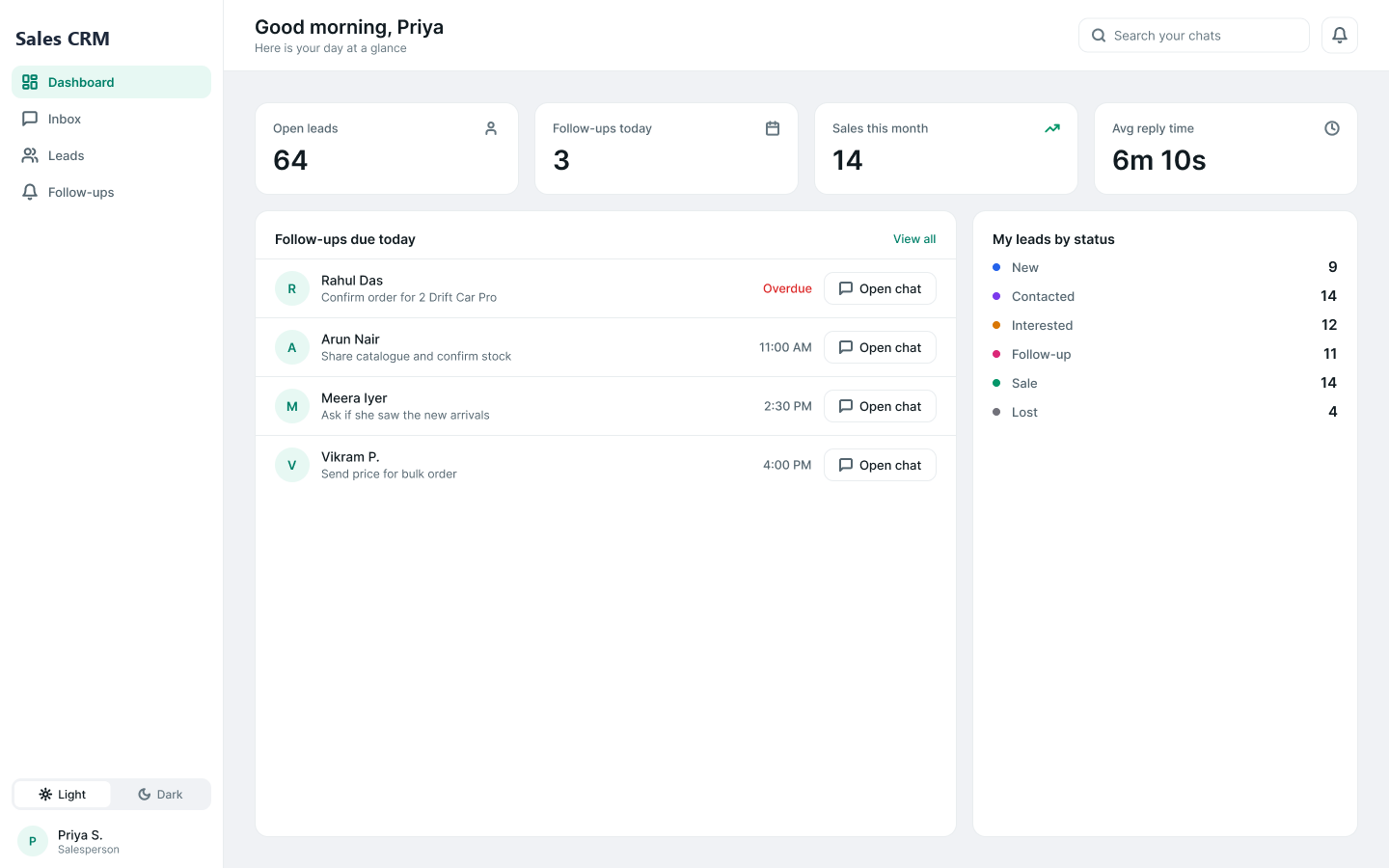Screen dimensions: 1389x868
Task: Click the Lost status row
Action: 1165,412
